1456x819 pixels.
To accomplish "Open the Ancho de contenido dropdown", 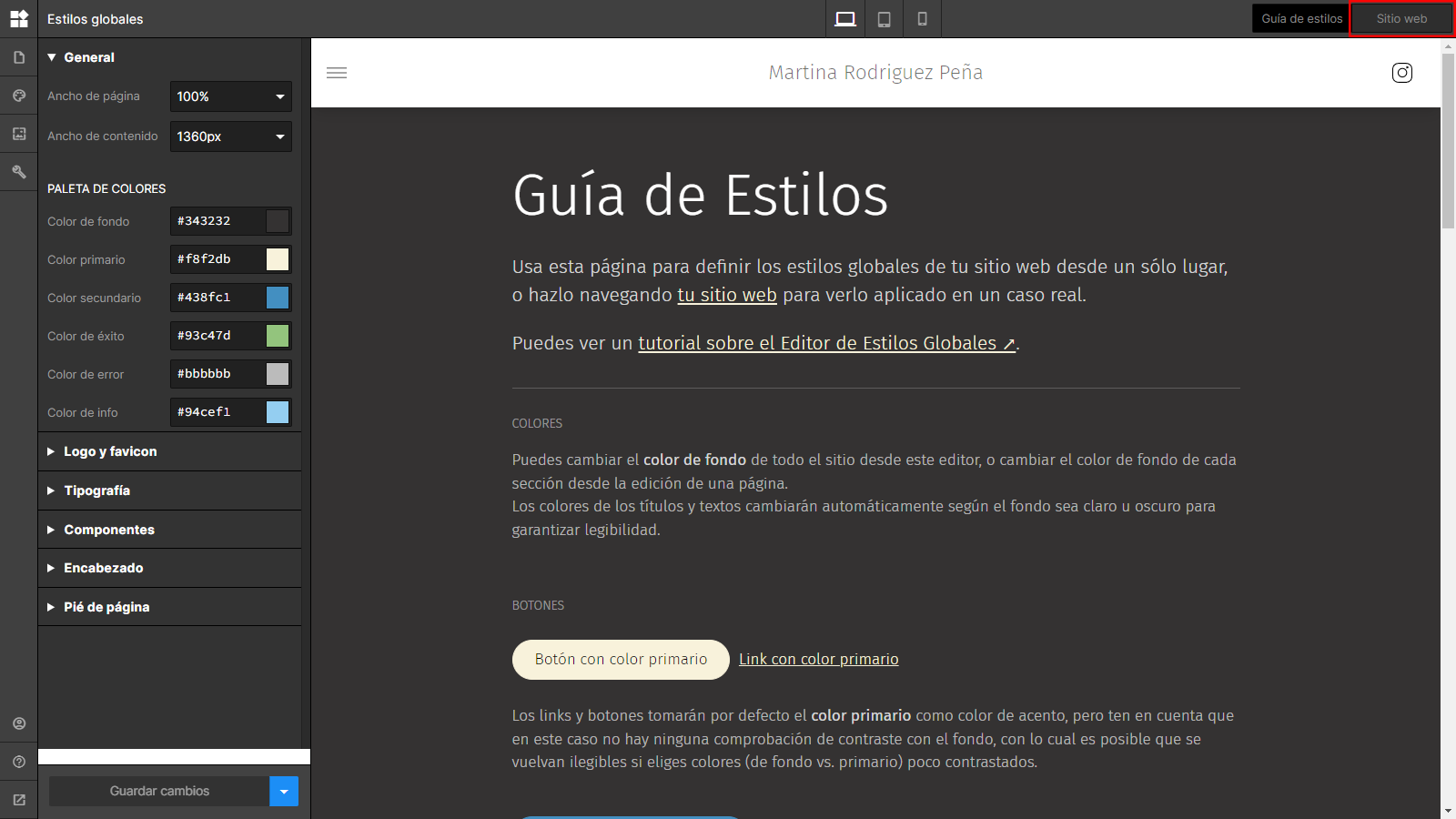I will pyautogui.click(x=231, y=136).
